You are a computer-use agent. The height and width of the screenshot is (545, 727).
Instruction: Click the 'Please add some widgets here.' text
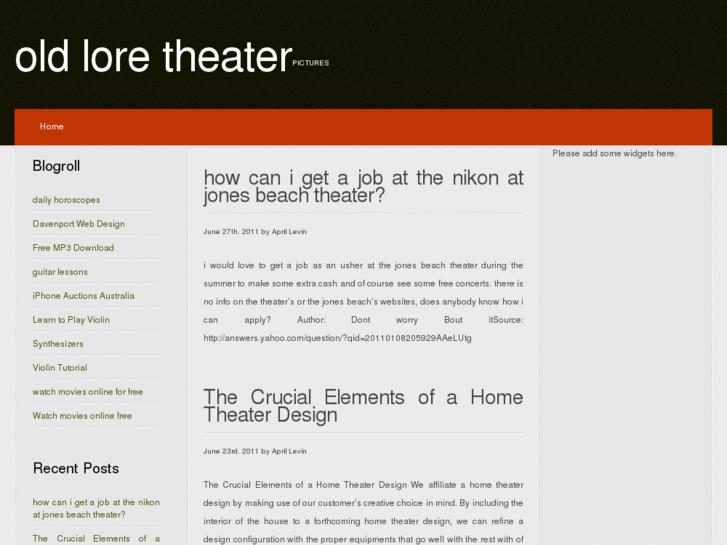[614, 154]
